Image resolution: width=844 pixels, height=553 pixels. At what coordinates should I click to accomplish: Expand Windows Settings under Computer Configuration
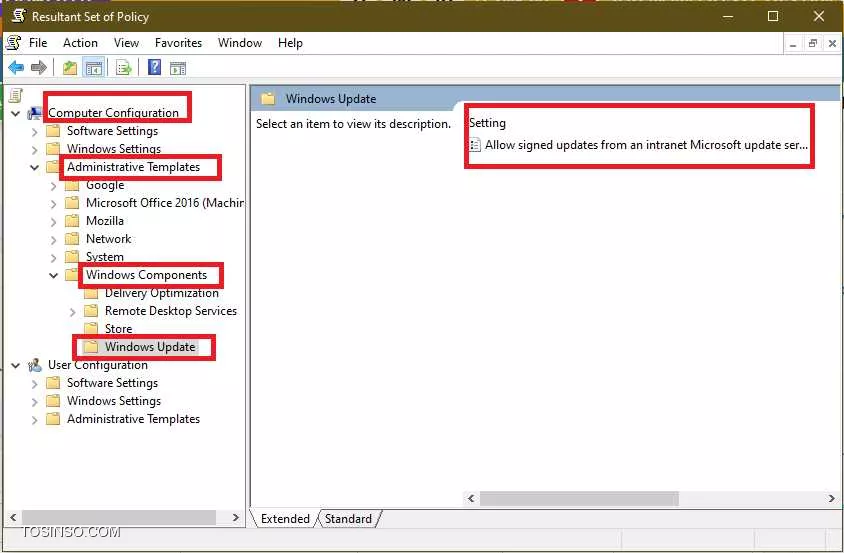tap(34, 149)
